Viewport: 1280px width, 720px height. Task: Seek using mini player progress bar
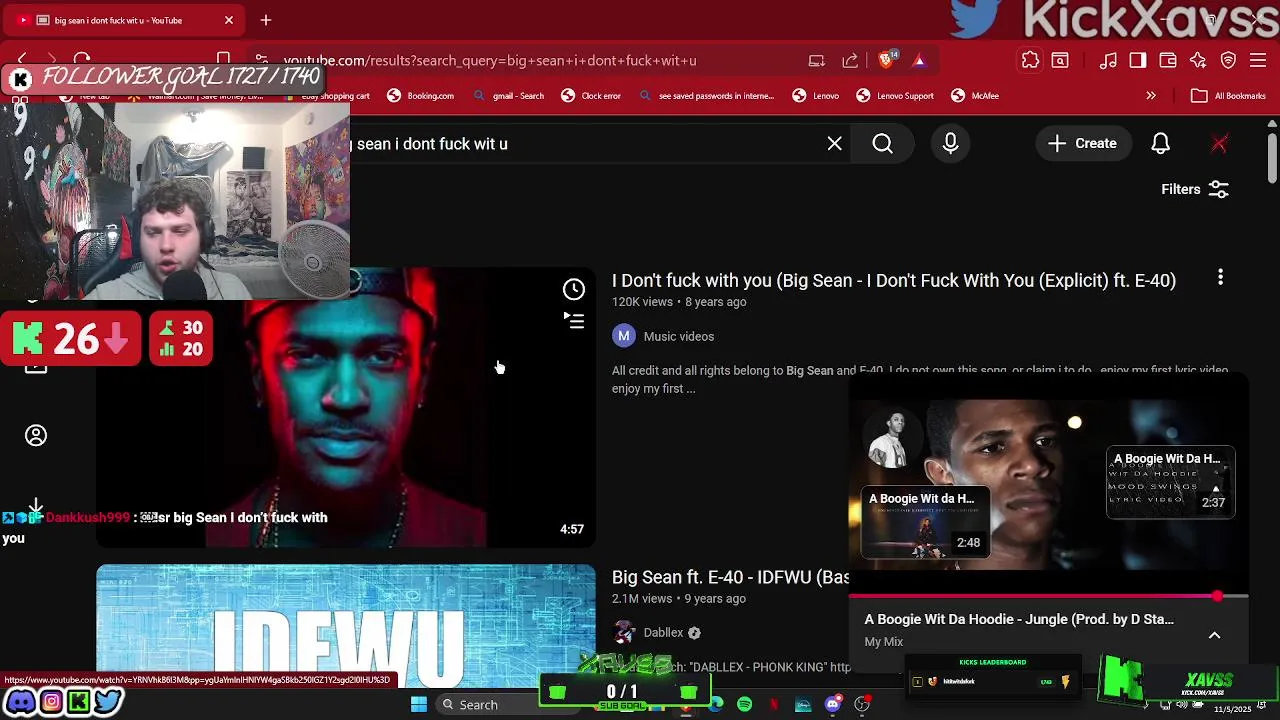[x=1048, y=596]
